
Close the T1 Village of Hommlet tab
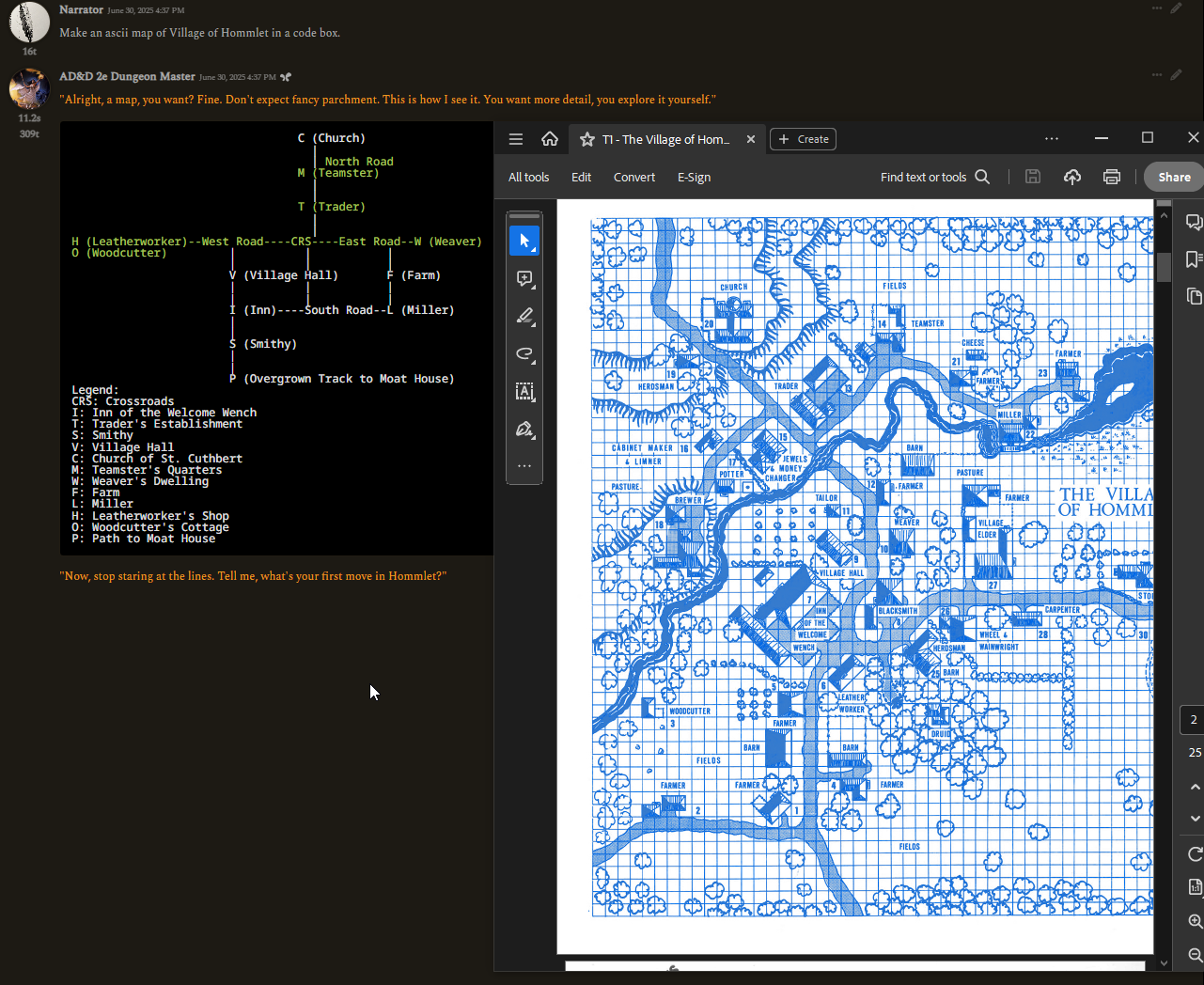click(751, 139)
